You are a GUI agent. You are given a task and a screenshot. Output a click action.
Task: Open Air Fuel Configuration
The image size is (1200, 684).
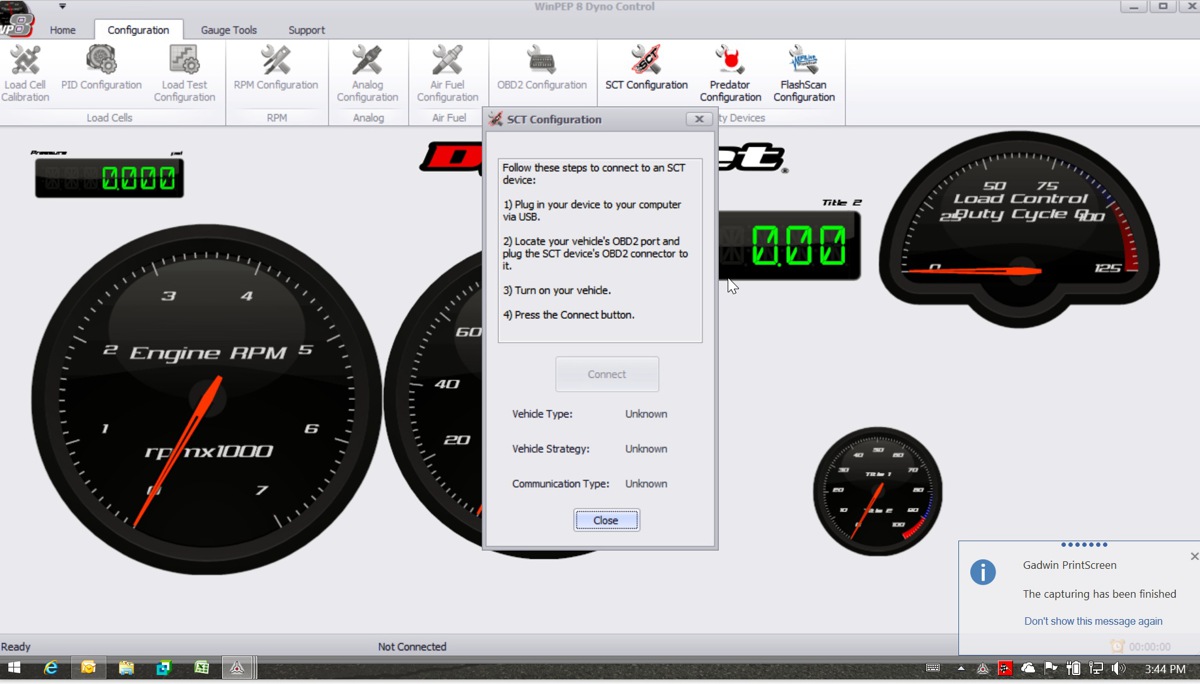point(447,73)
